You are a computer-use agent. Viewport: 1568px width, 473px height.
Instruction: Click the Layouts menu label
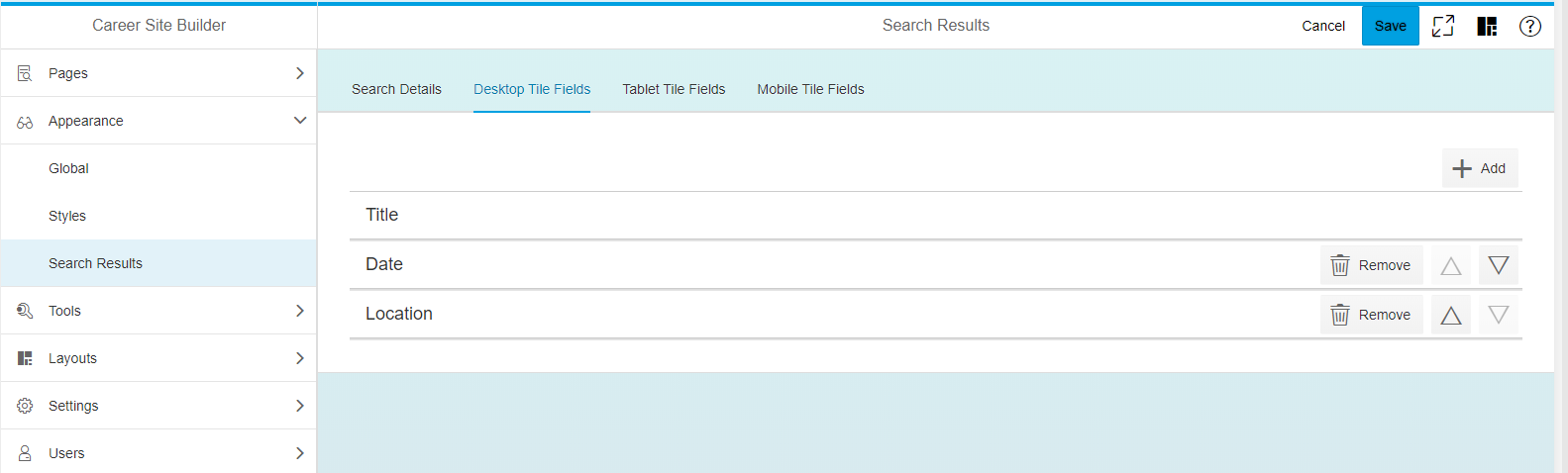tap(72, 358)
